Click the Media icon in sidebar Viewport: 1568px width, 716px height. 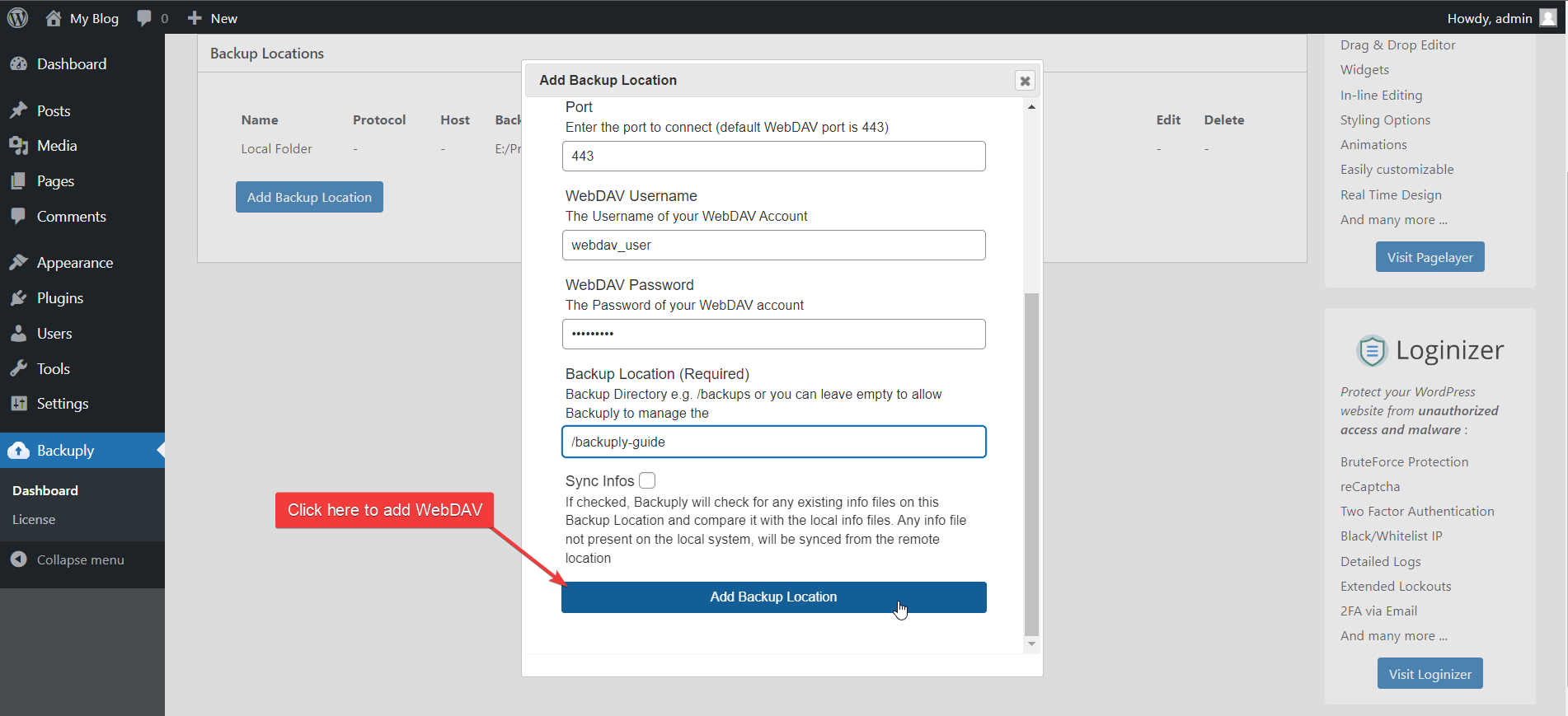coord(18,146)
